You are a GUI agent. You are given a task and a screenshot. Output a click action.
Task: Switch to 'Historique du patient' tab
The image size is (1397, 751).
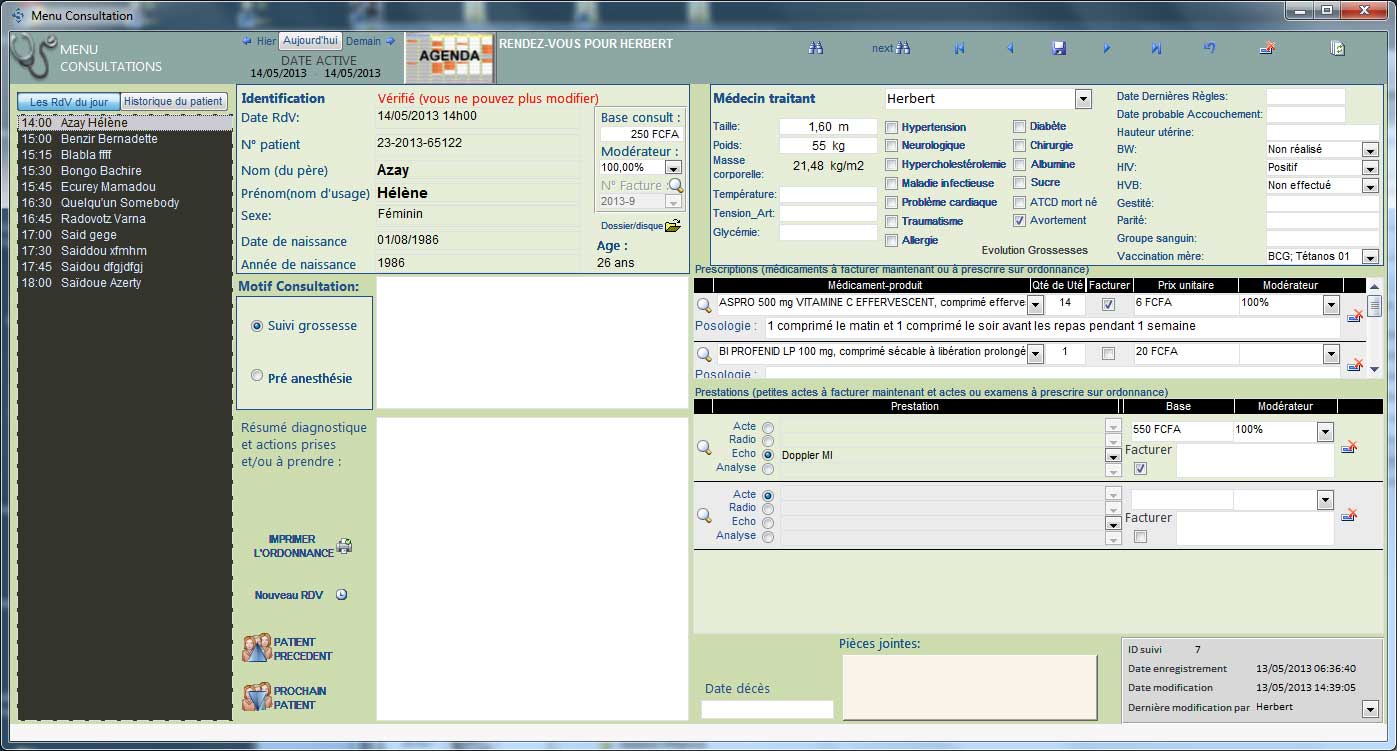coord(173,102)
